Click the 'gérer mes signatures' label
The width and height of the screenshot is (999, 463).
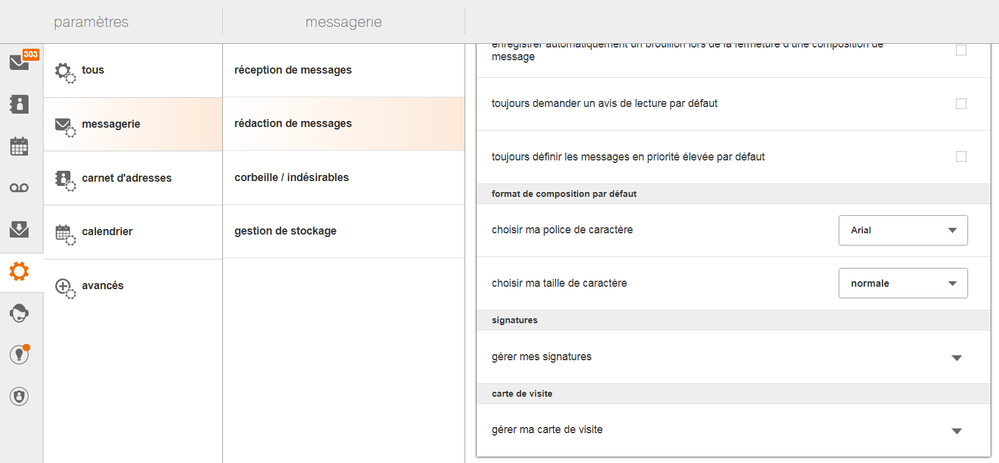[x=542, y=357]
